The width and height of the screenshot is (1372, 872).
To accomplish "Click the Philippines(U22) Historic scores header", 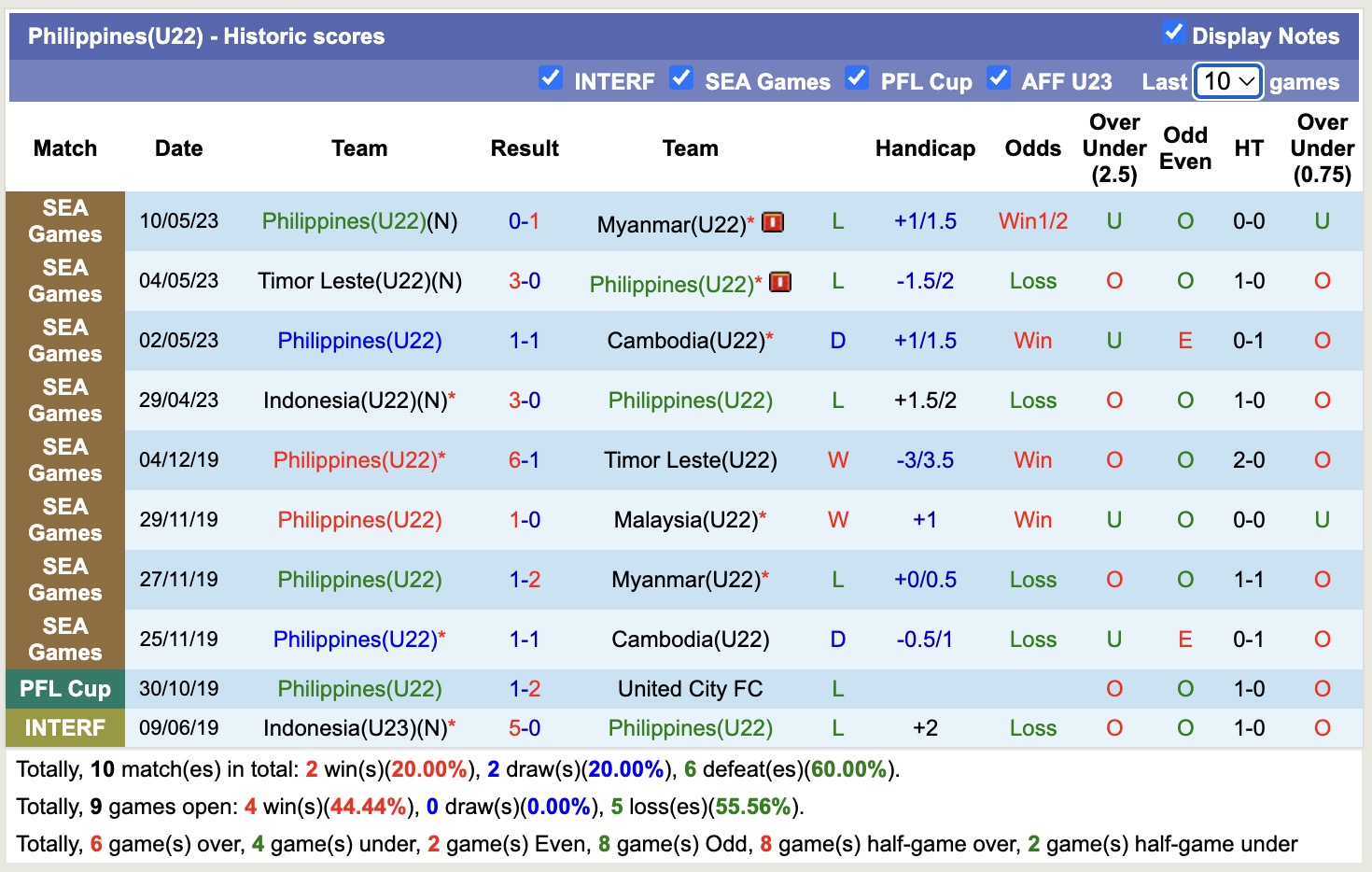I will tap(204, 35).
